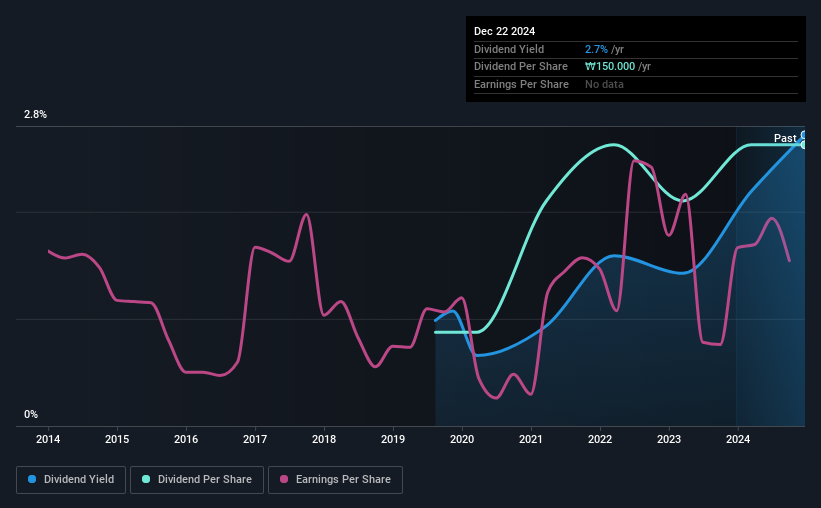Click the ₩150.000 Dividend Per Share value

(610, 67)
